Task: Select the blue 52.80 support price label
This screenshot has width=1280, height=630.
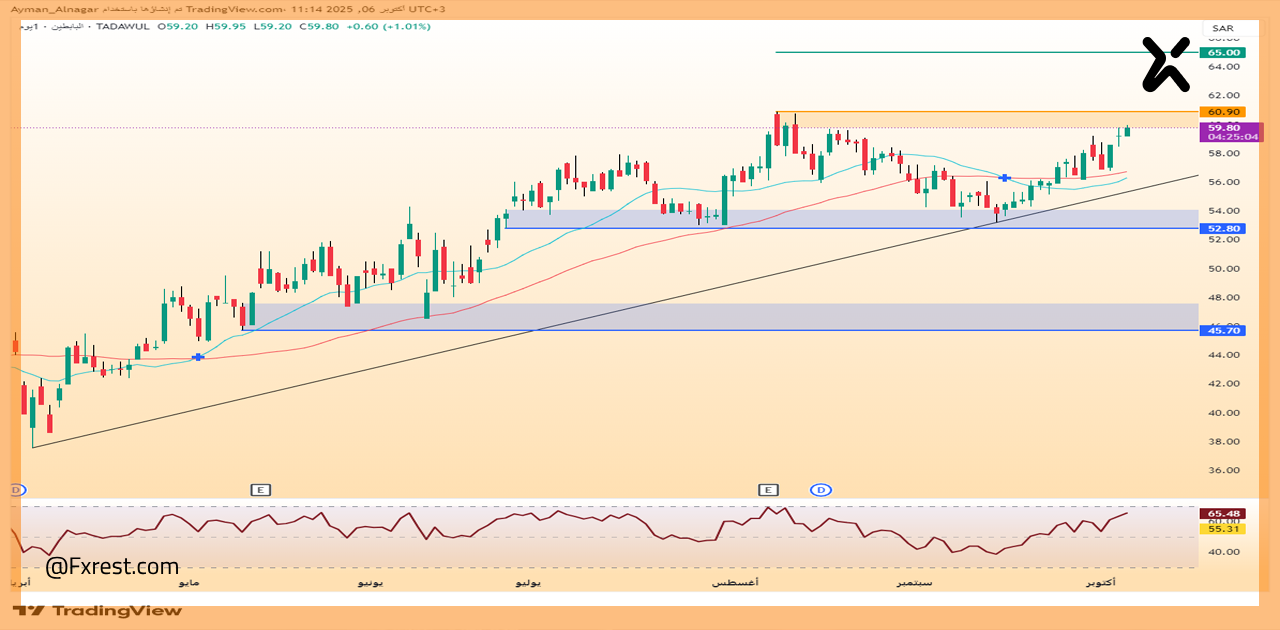Action: click(x=1224, y=229)
